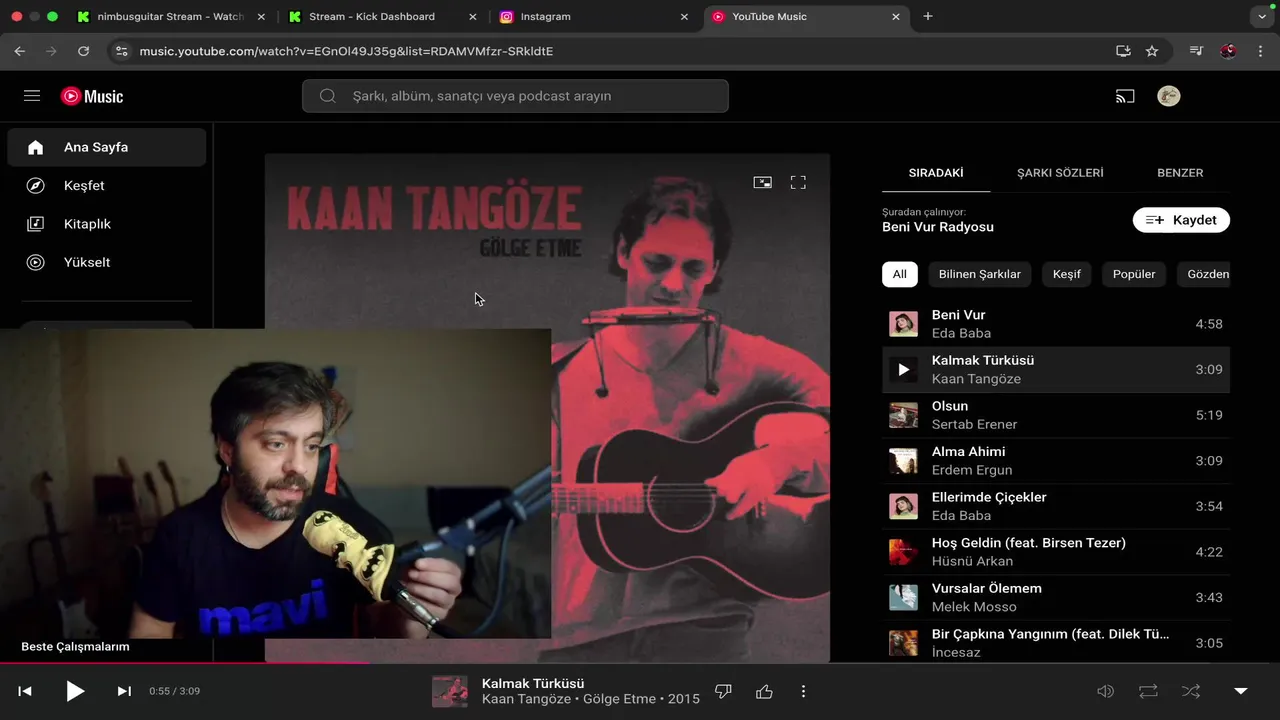Viewport: 1280px width, 720px height.
Task: Open Kitaplık in sidebar
Action: point(107,224)
